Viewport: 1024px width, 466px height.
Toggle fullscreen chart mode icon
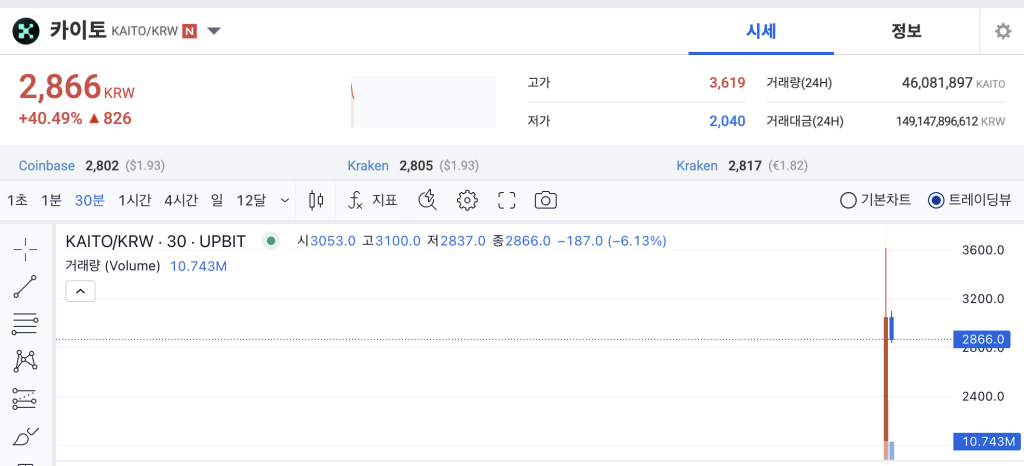[507, 200]
